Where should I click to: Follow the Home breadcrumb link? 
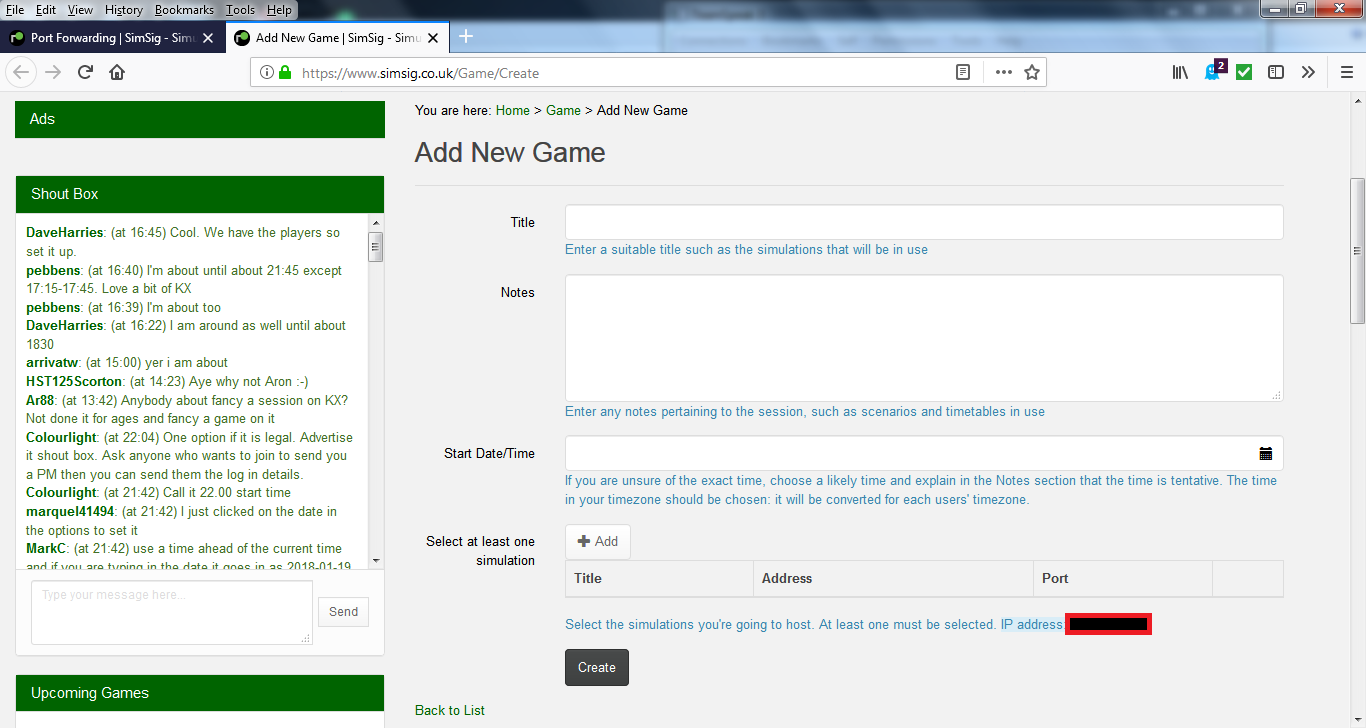click(x=513, y=110)
